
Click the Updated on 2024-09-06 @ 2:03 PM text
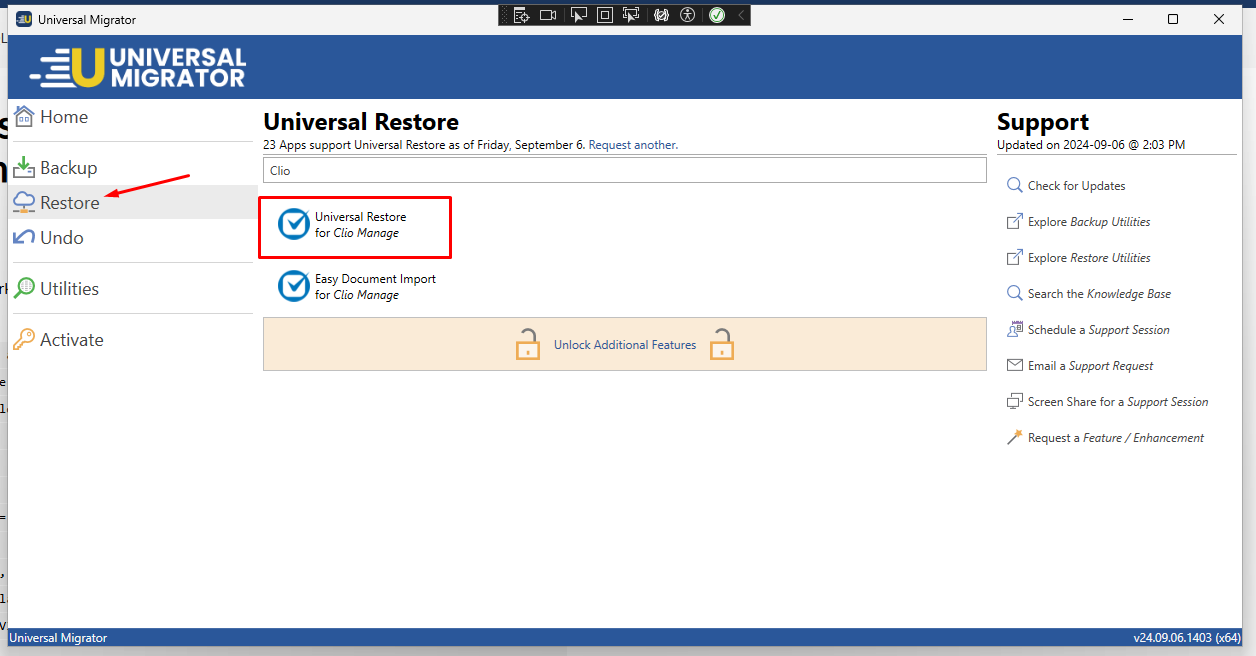tap(1091, 145)
